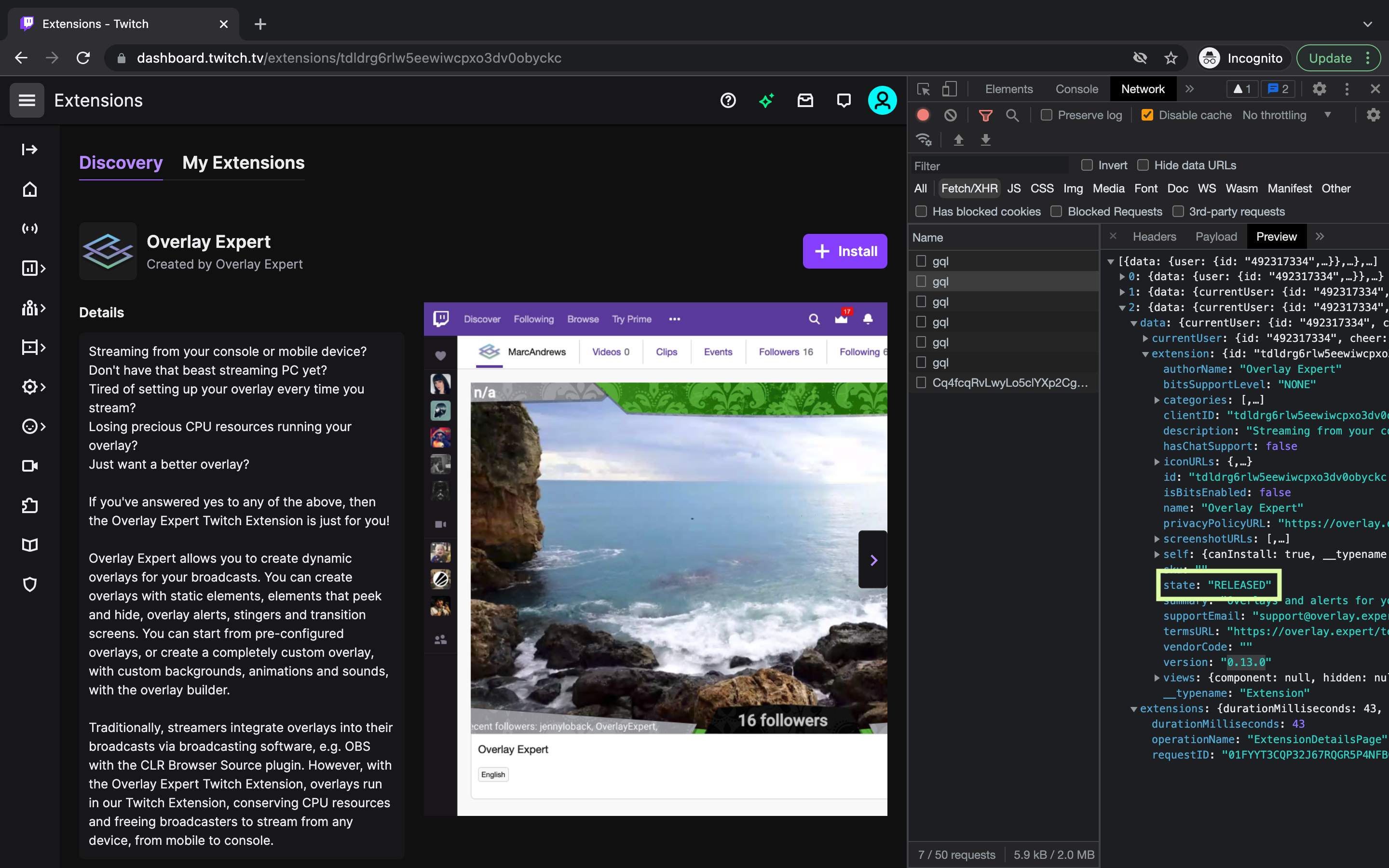
Task: Open DevTools settings gear
Action: 1319,89
